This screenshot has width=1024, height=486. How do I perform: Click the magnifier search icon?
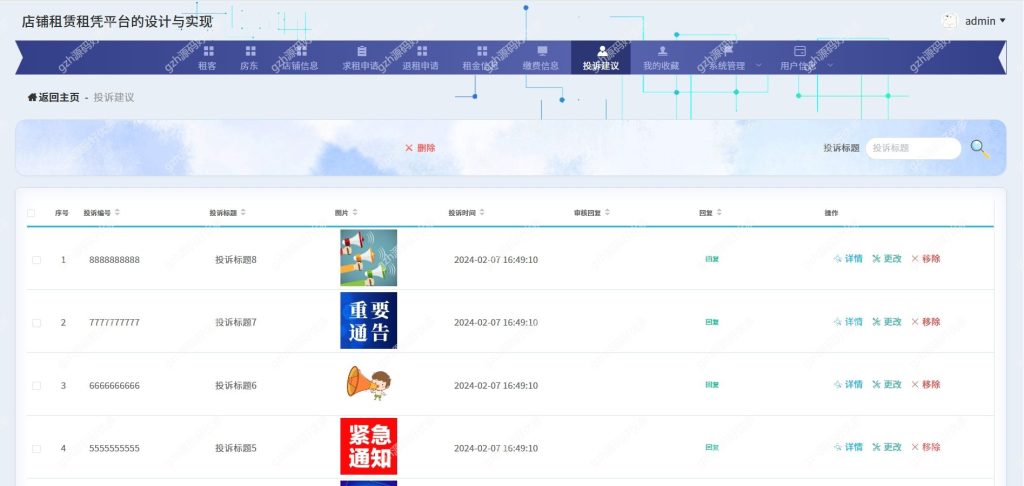click(x=979, y=148)
